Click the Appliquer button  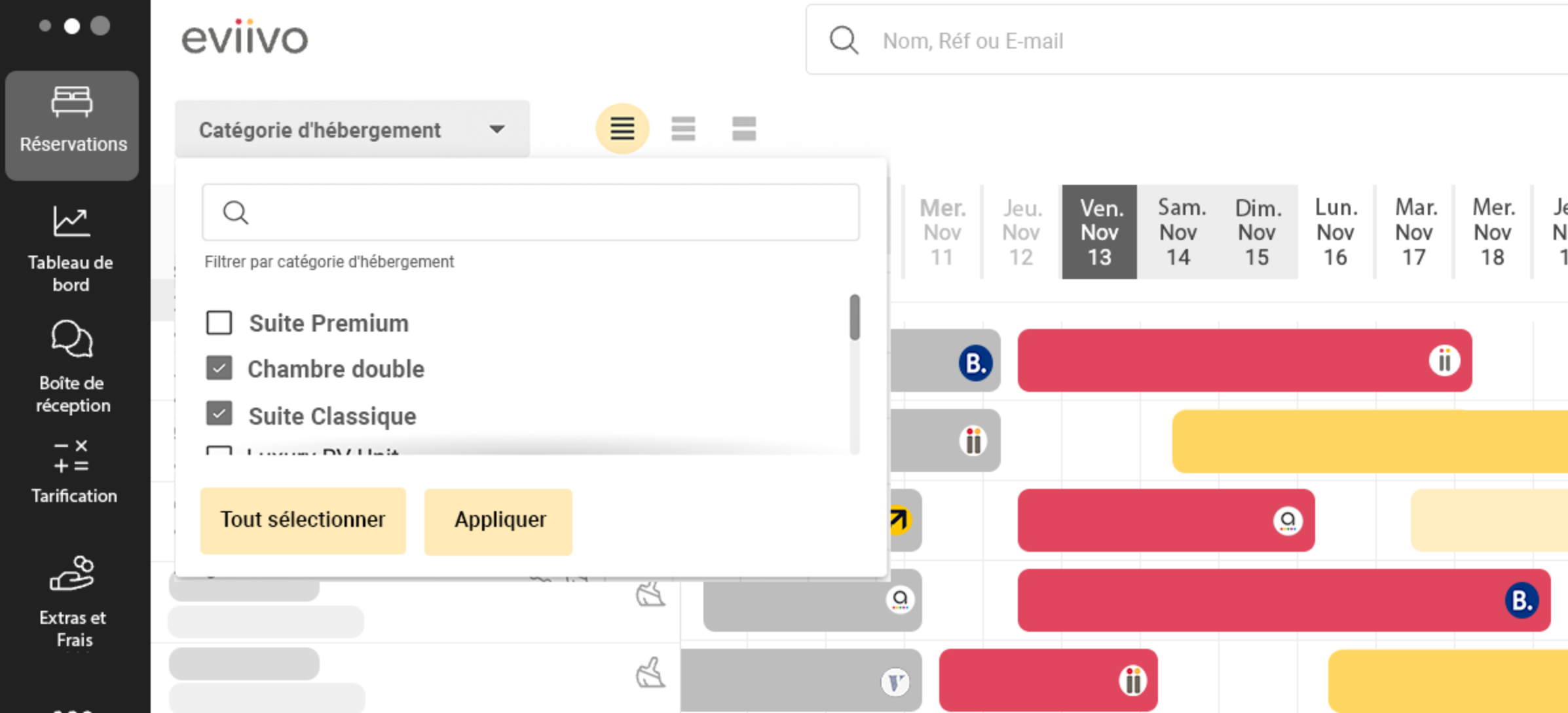(x=498, y=520)
